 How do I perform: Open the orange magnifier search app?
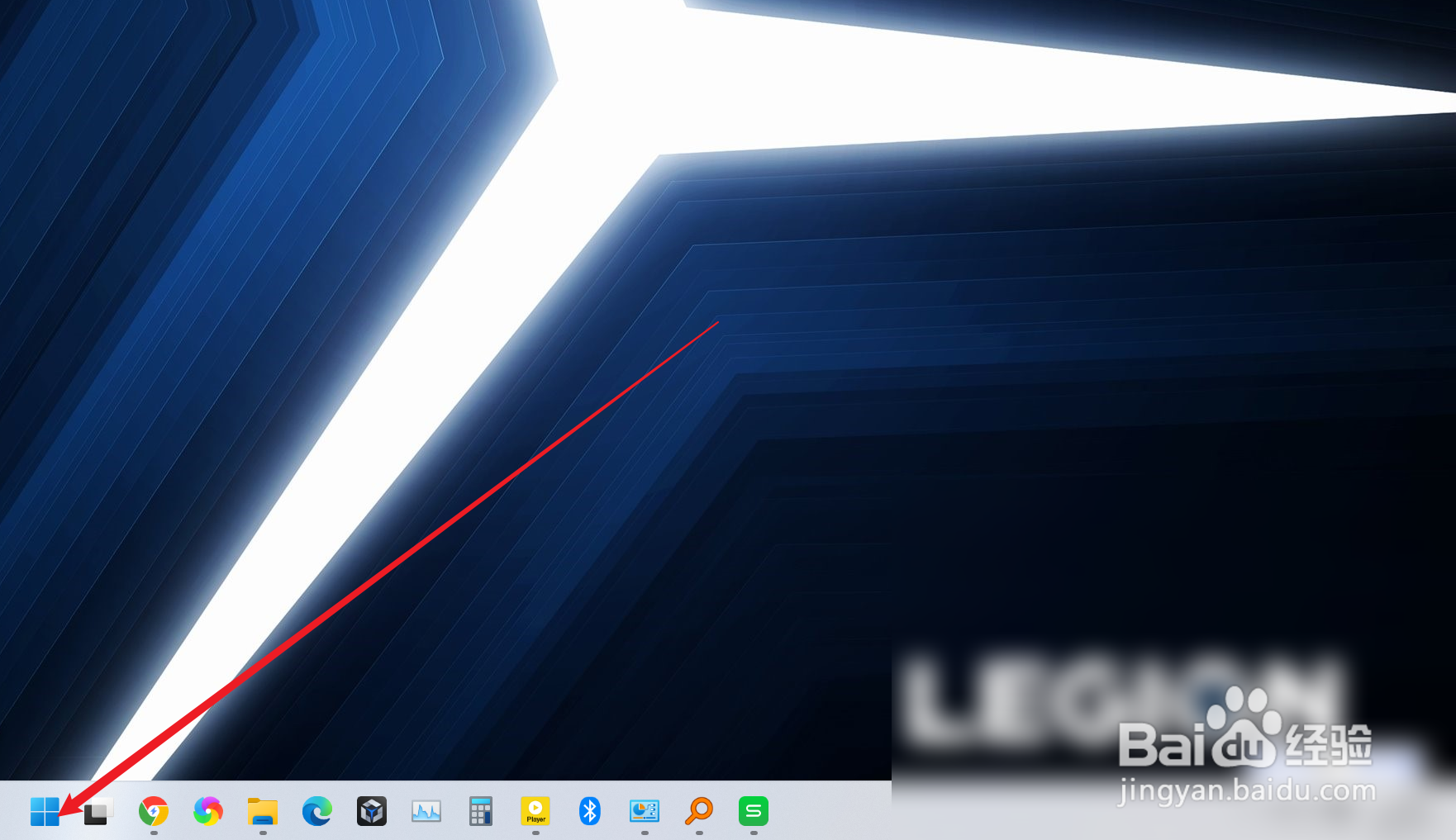699,811
